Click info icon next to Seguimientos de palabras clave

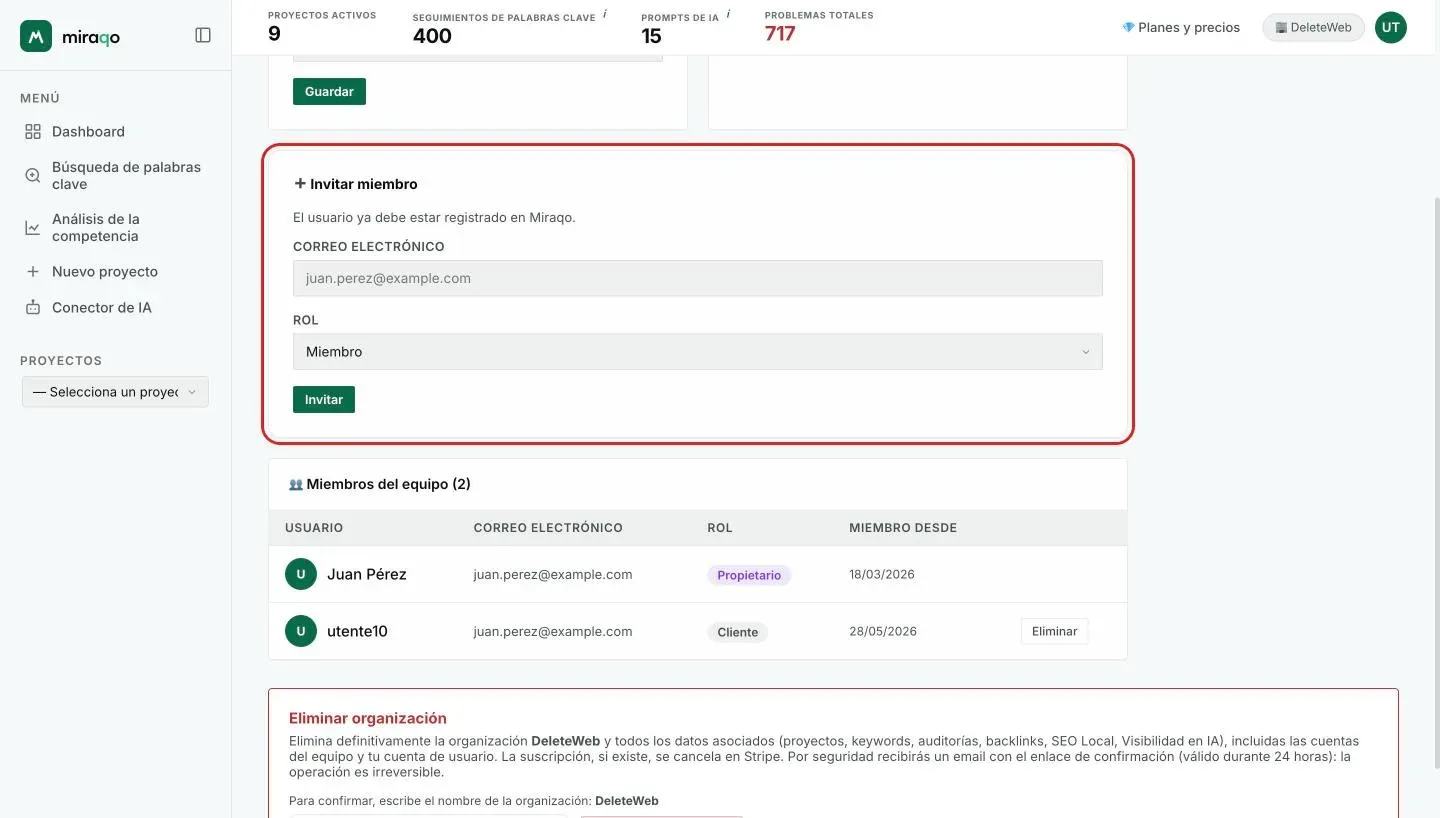(x=605, y=14)
